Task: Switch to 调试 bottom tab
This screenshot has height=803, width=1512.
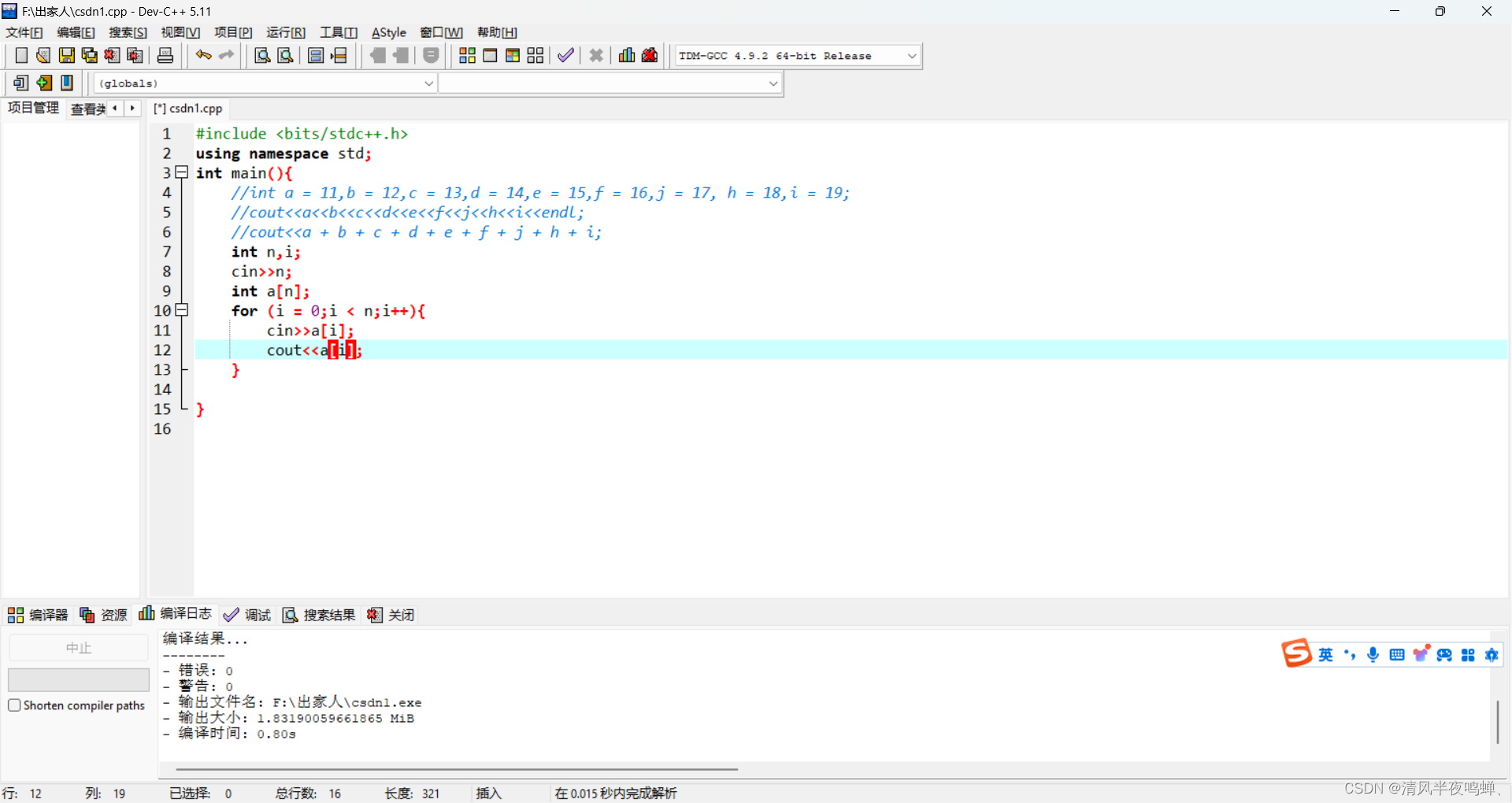Action: (247, 615)
